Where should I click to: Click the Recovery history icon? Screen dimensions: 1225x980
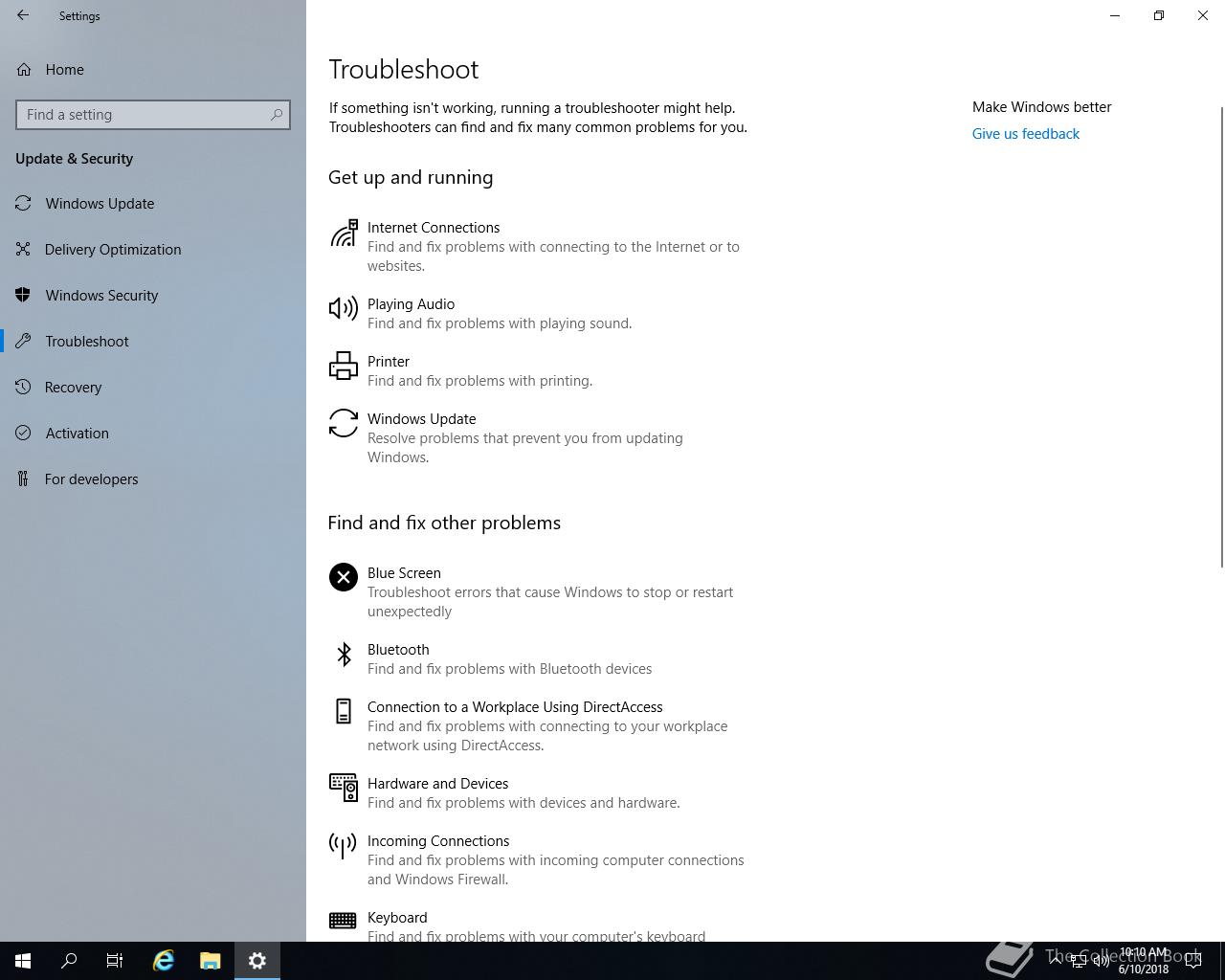[23, 387]
